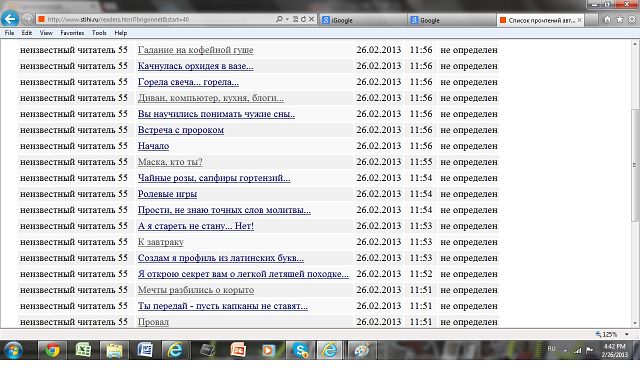Launch Google Chrome from the taskbar
The height and width of the screenshot is (370, 640).
[x=52, y=350]
